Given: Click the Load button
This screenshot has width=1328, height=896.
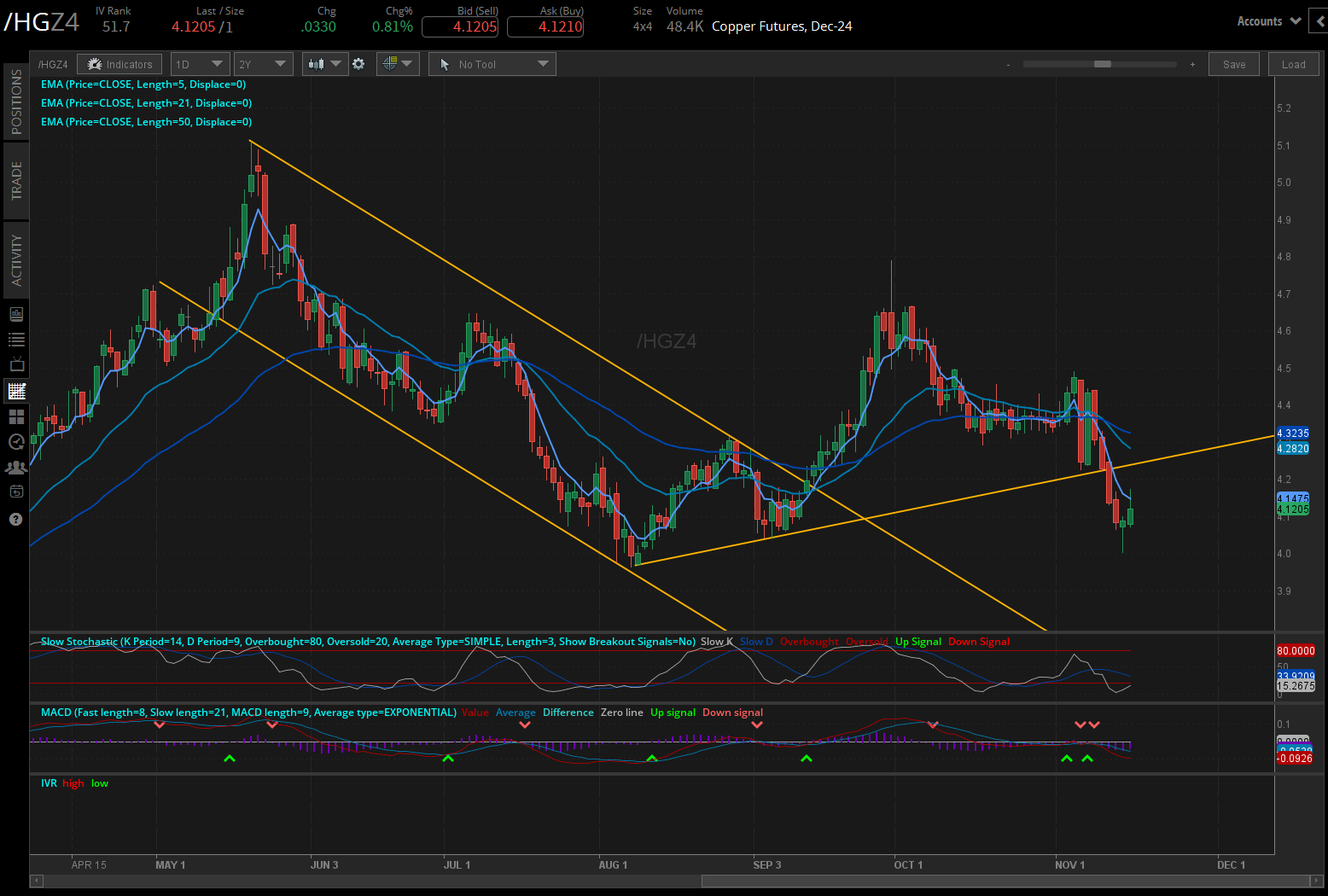Looking at the screenshot, I should coord(1293,63).
